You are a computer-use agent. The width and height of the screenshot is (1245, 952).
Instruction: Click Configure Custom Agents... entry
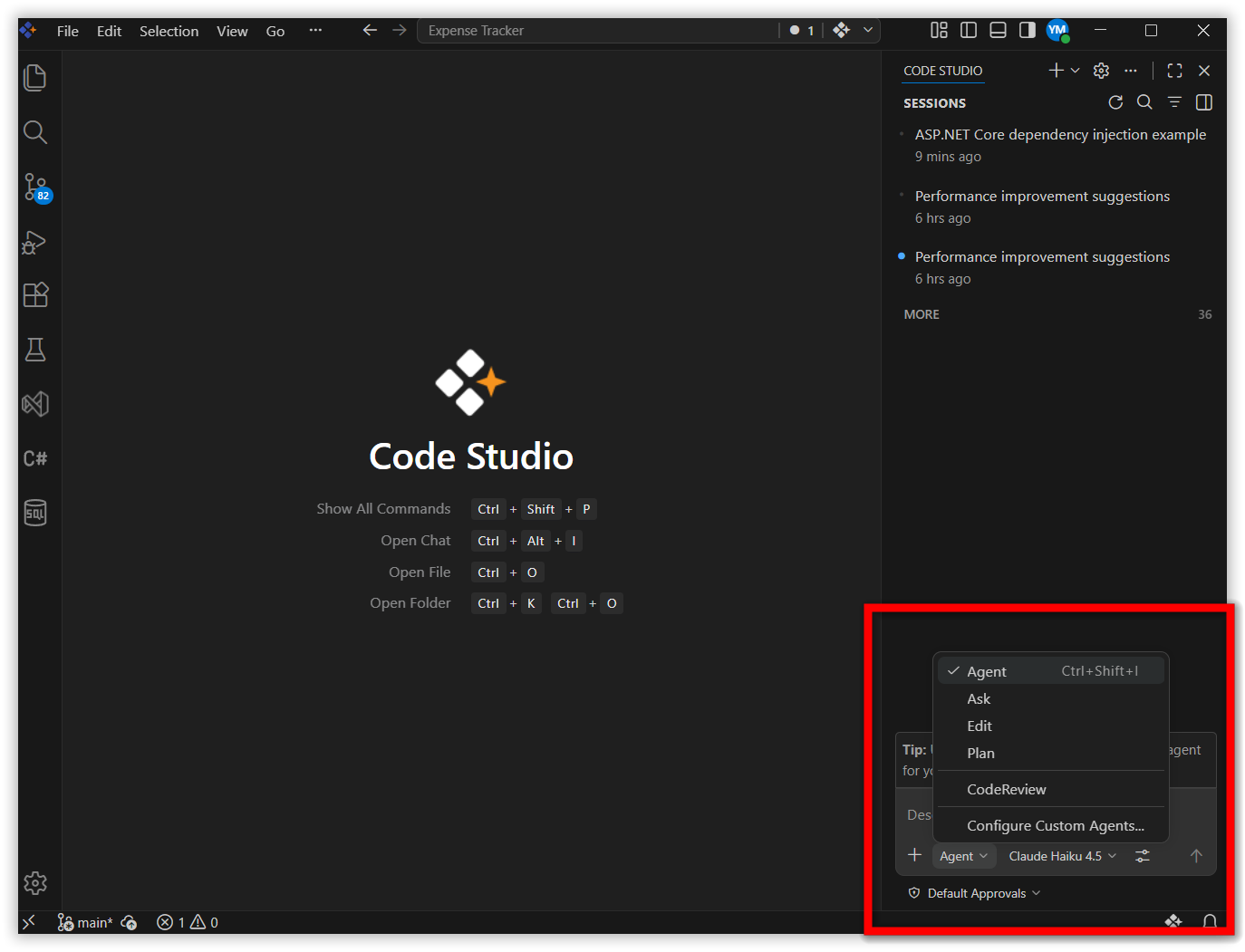tap(1051, 826)
